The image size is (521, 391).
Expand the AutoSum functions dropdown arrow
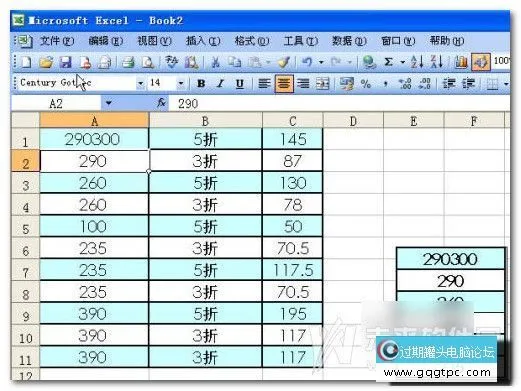click(x=403, y=62)
